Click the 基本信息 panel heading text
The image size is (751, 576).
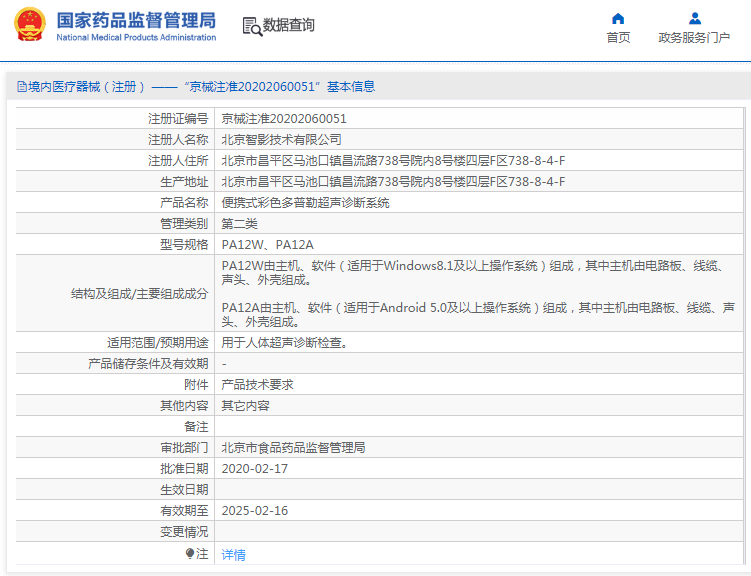351,87
